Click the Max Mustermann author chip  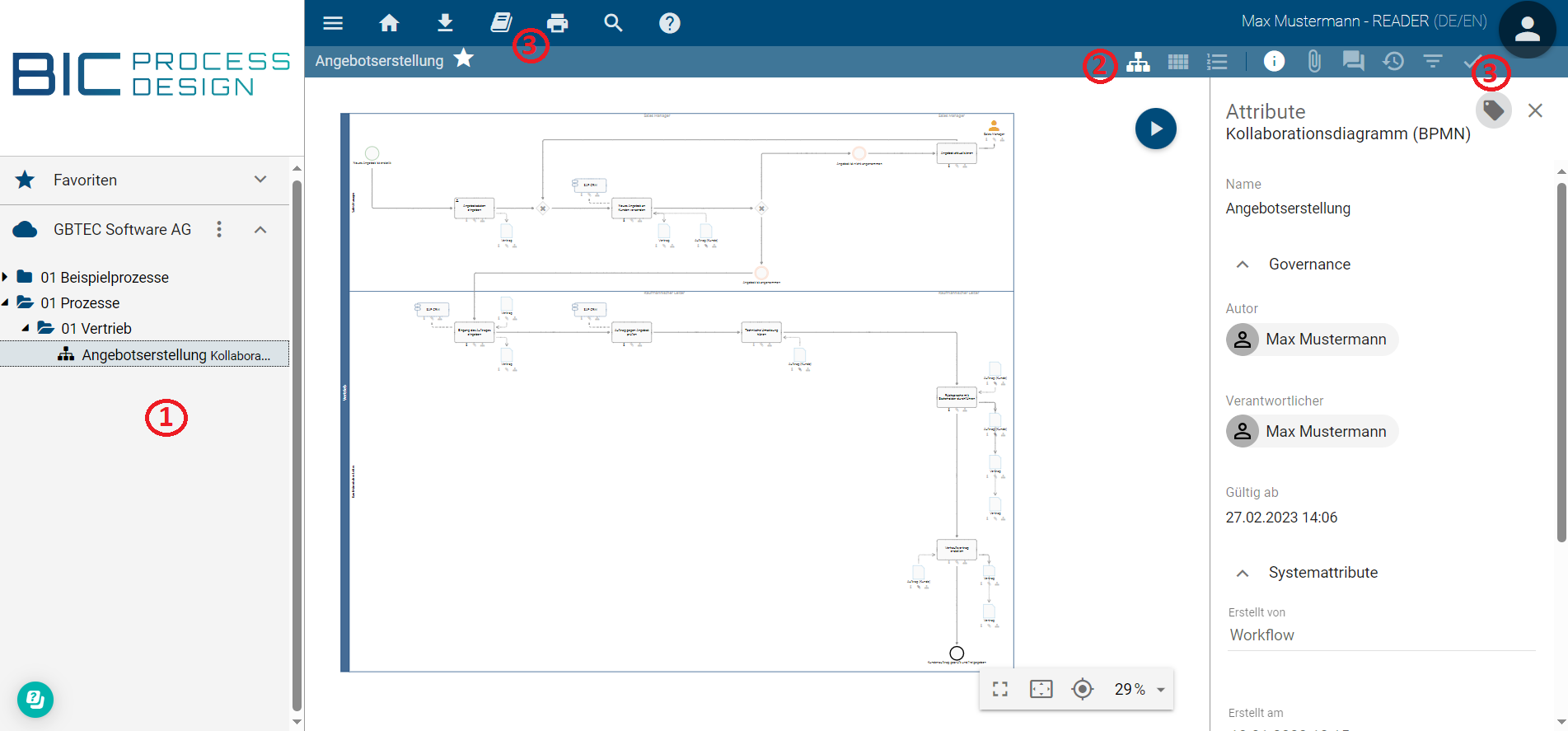tap(1312, 340)
